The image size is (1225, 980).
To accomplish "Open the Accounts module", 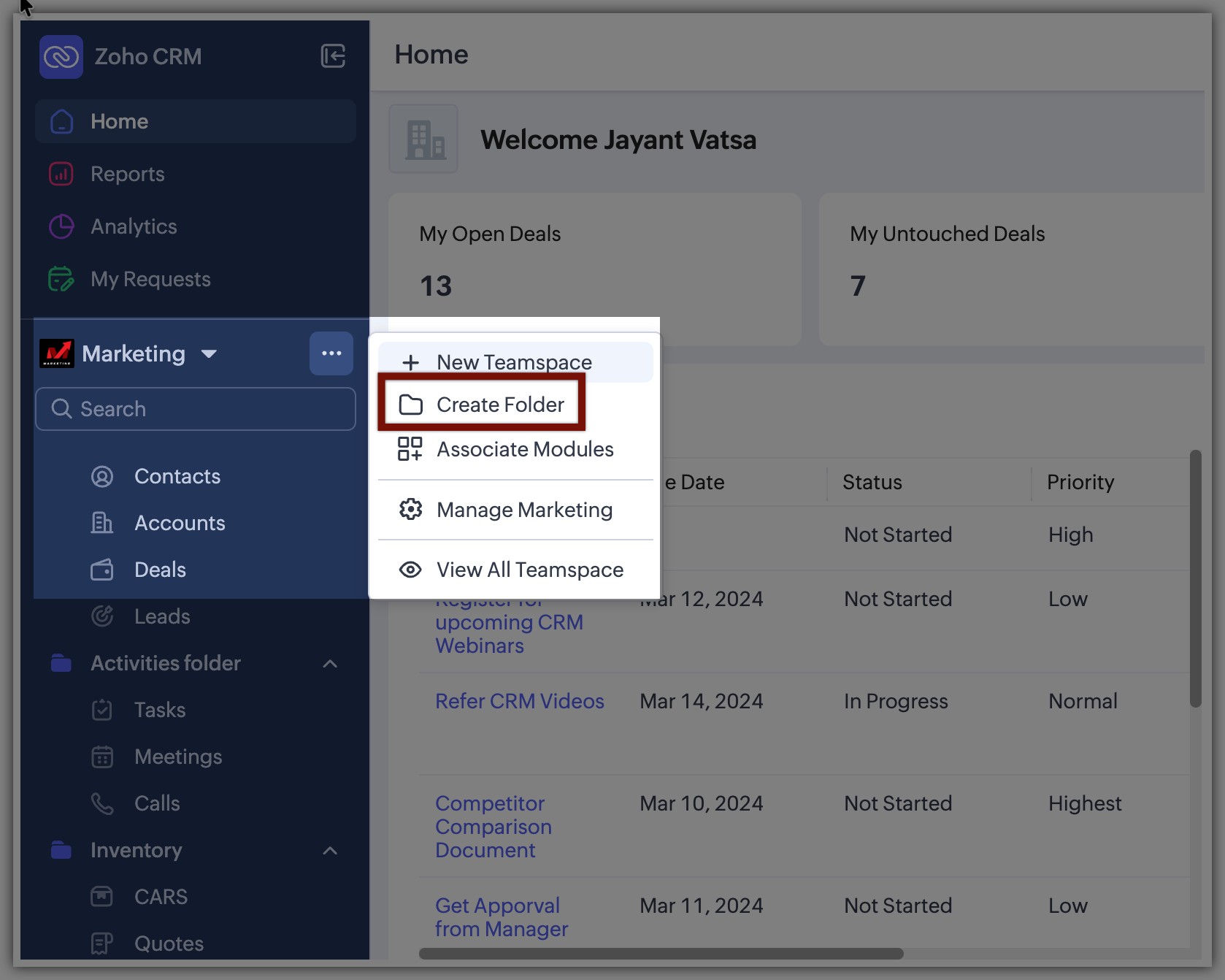I will (x=180, y=523).
